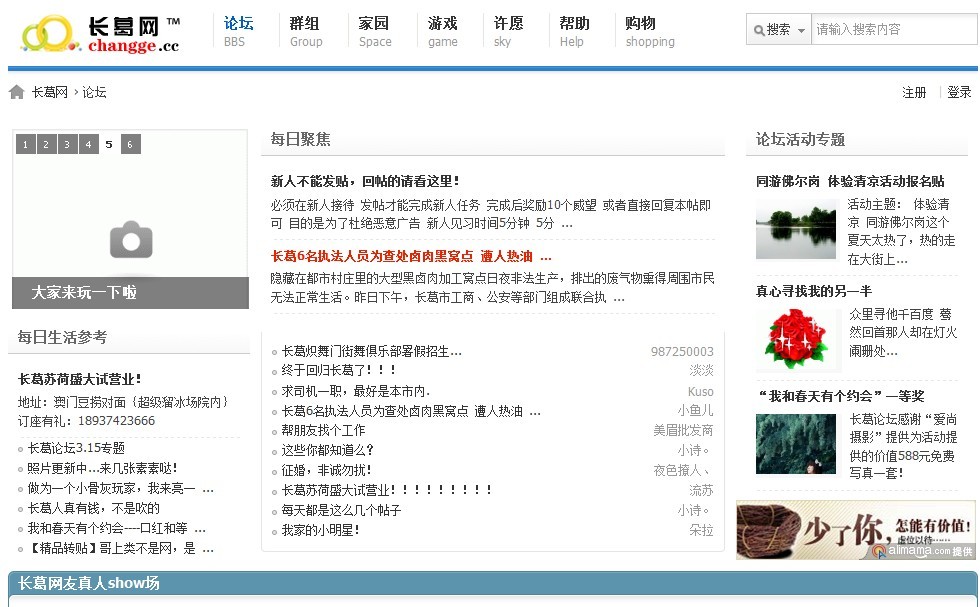The height and width of the screenshot is (607, 980).
Task: Open the 帮助 Help nav tab
Action: point(574,32)
